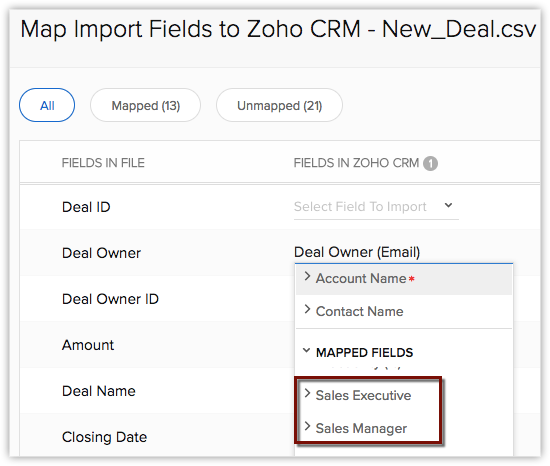Click the Deal ID file field label
This screenshot has height=466, width=550.
coord(86,207)
